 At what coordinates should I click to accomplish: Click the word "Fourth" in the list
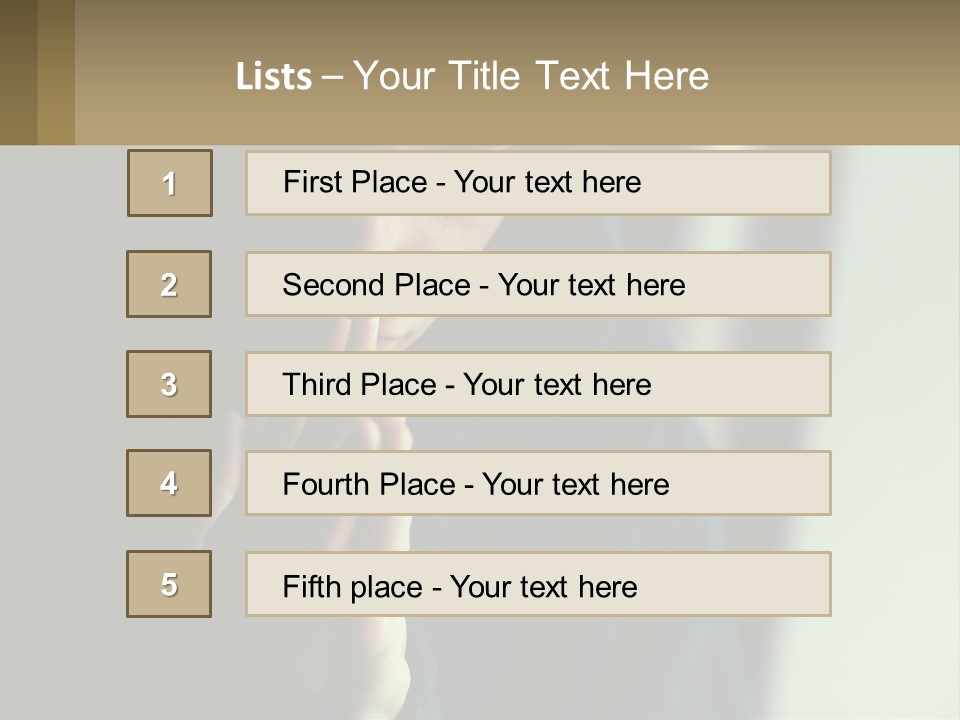point(327,485)
